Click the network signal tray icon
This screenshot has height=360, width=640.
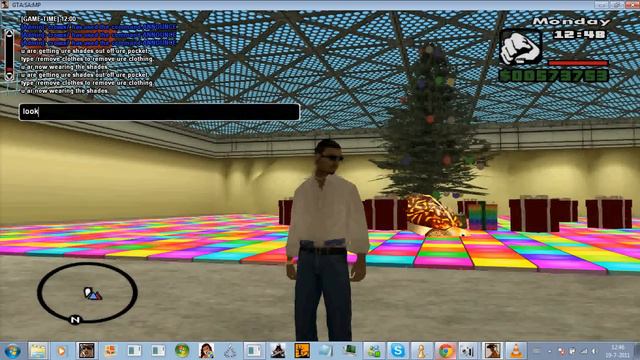584,351
